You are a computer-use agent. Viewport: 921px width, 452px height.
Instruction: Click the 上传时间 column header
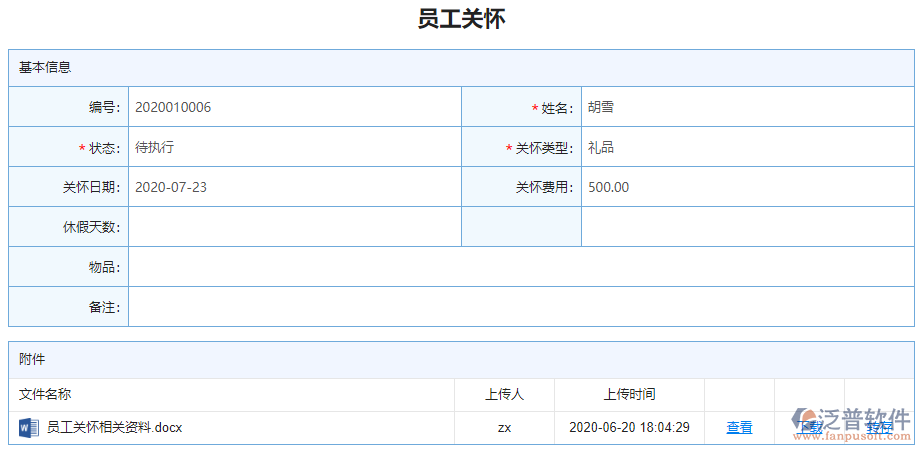tap(629, 395)
